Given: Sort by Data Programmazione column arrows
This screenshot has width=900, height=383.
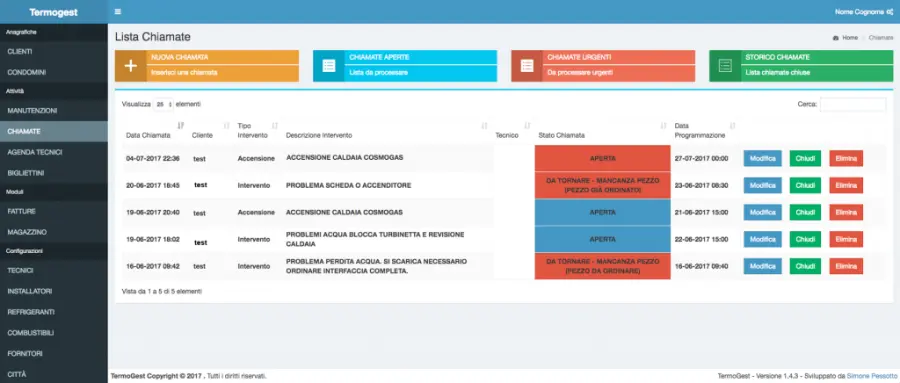Looking at the screenshot, I should (732, 125).
